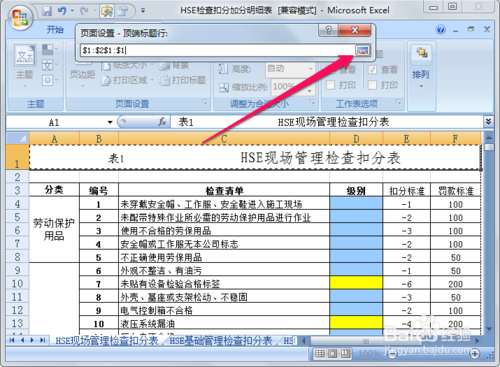Open the Undo history dropdown arrow
This screenshot has height=367, width=500.
click(x=72, y=11)
